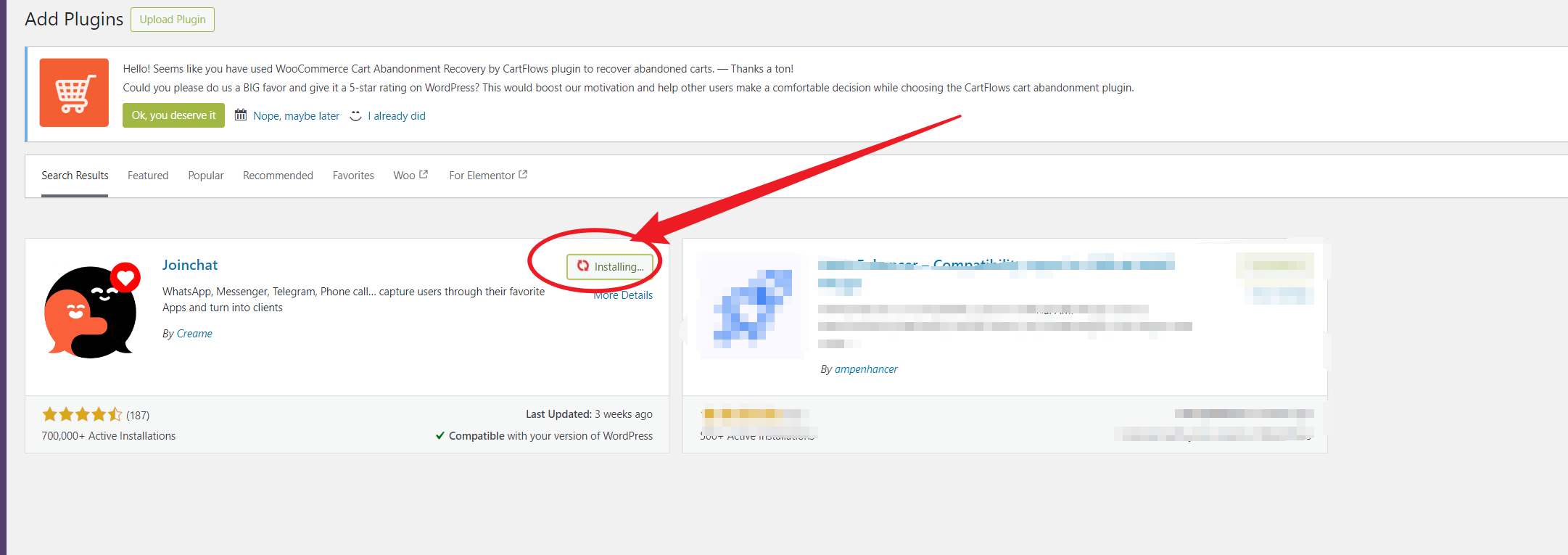Open the Favorites tab
This screenshot has width=1568, height=555.
pos(353,176)
